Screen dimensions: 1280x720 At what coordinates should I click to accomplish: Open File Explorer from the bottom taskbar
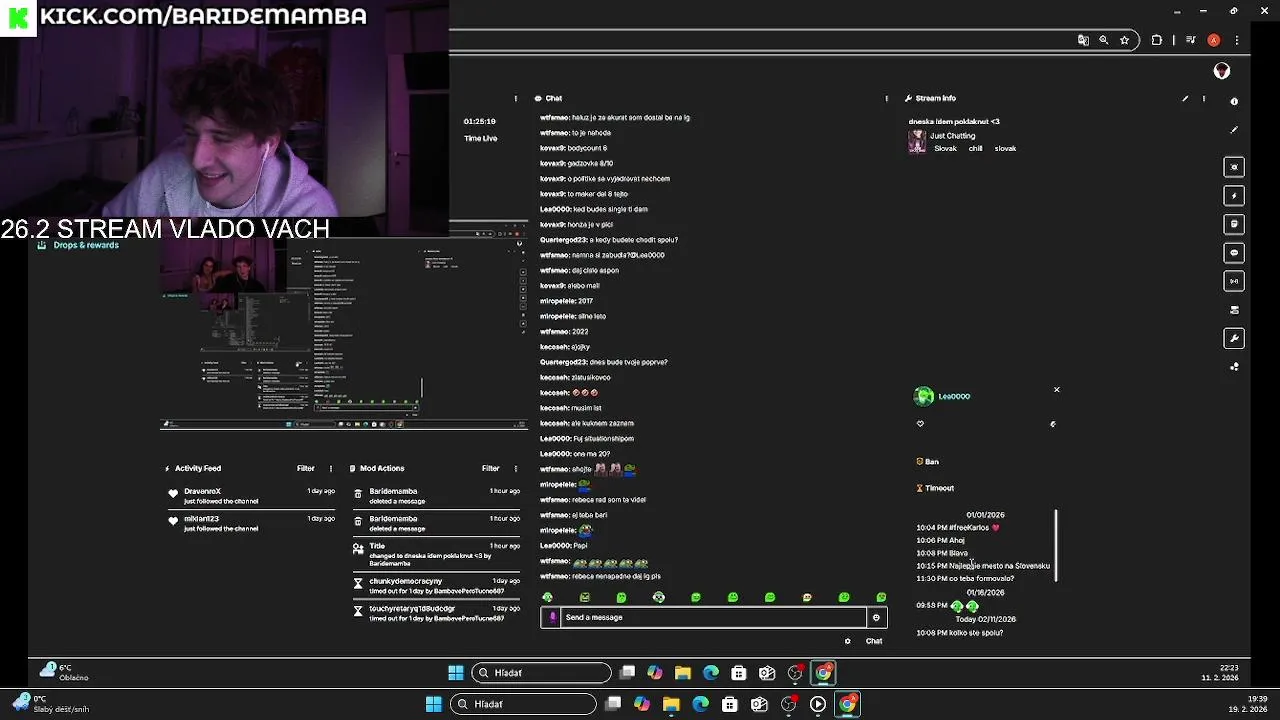pyautogui.click(x=671, y=704)
